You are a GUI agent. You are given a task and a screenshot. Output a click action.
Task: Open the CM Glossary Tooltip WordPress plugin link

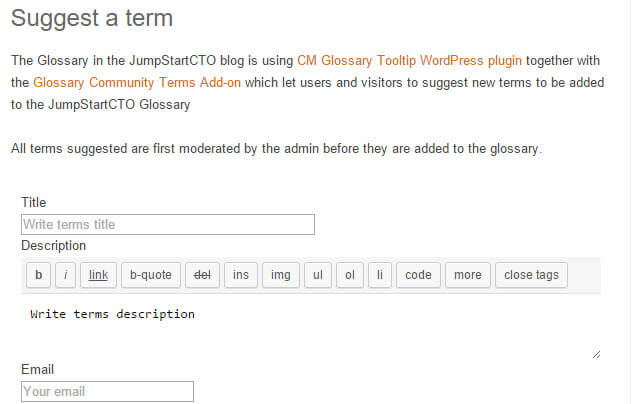(410, 60)
